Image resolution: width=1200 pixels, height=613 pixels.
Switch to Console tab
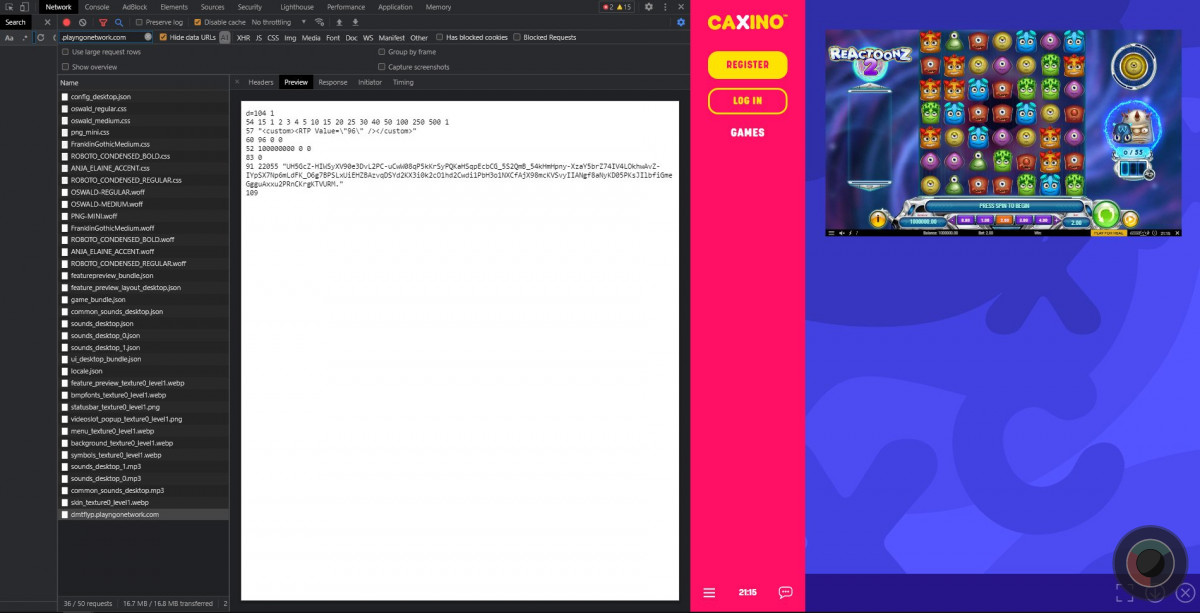pos(97,7)
